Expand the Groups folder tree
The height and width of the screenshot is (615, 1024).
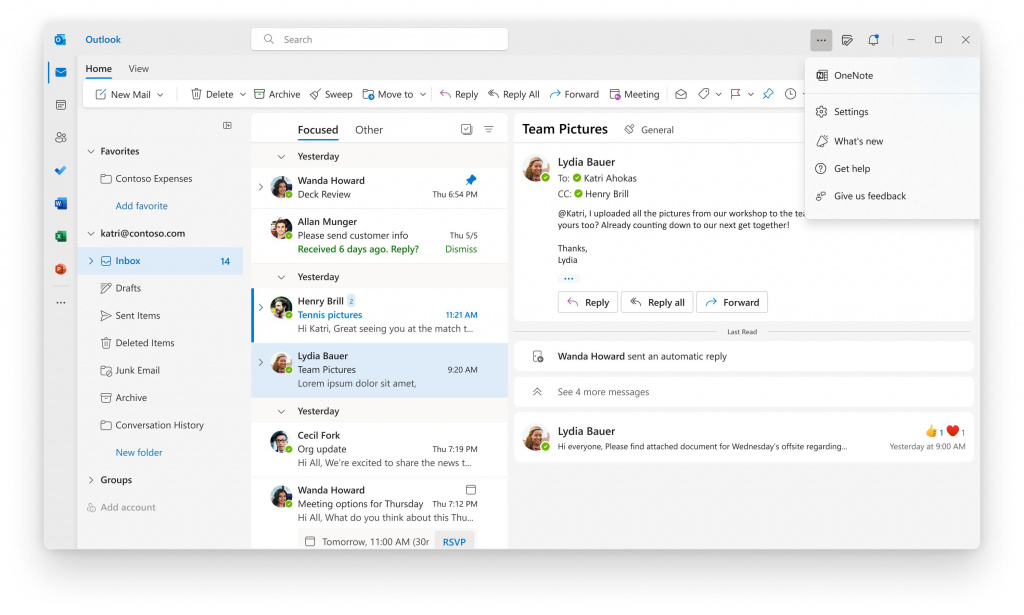pos(91,480)
